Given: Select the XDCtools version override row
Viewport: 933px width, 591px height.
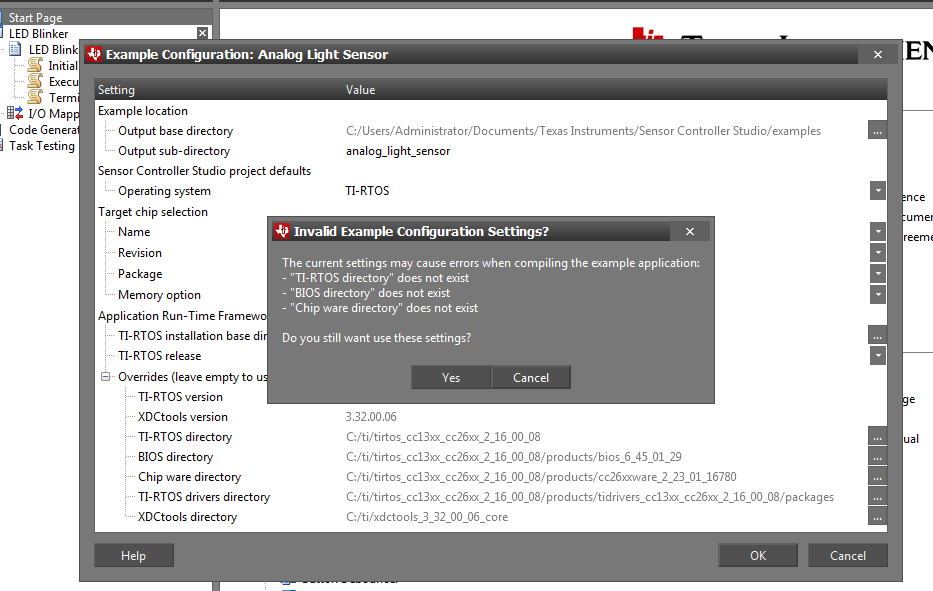Looking at the screenshot, I should pyautogui.click(x=183, y=417).
